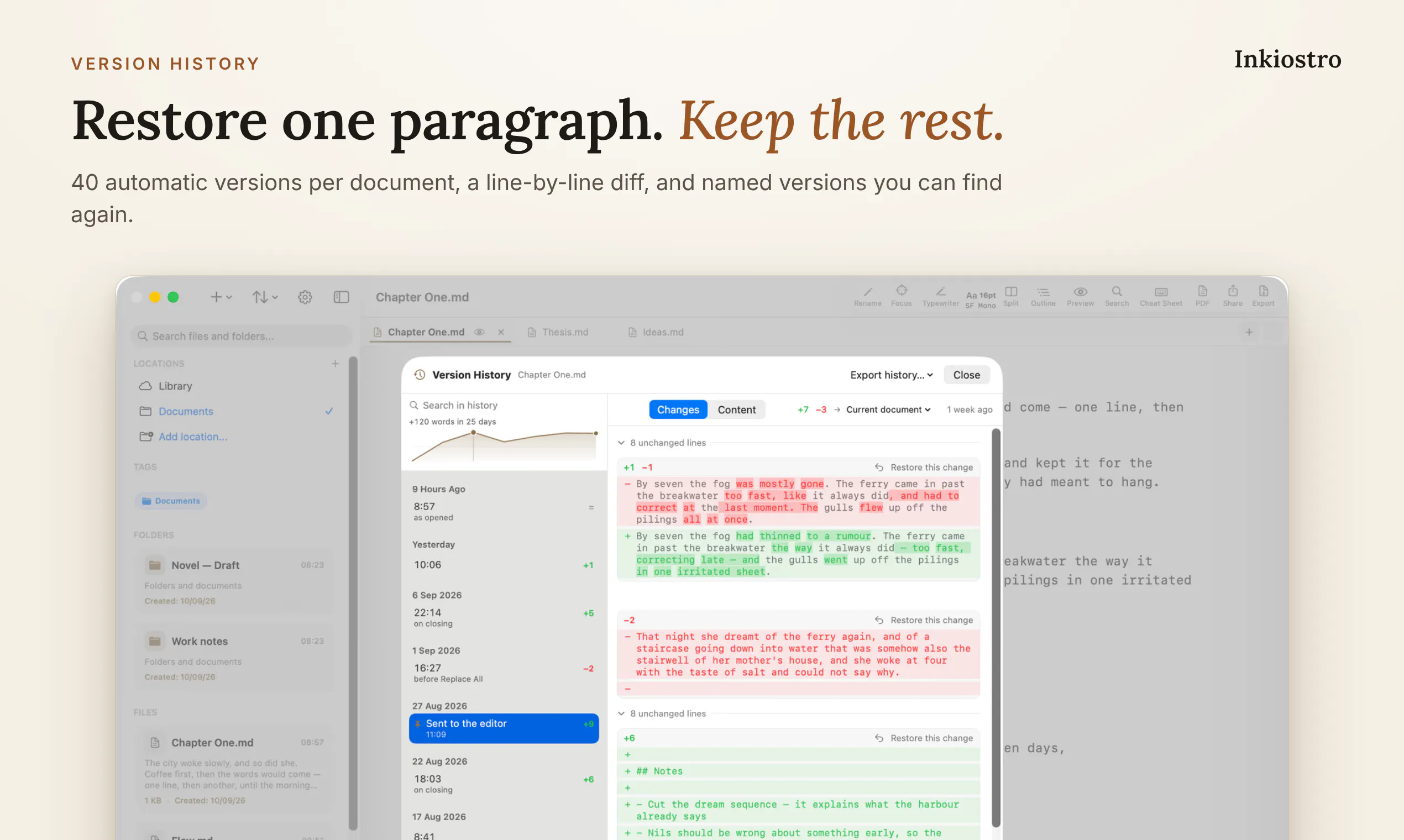This screenshot has width=1404, height=840.
Task: Add a new location with plus icon
Action: (x=335, y=364)
